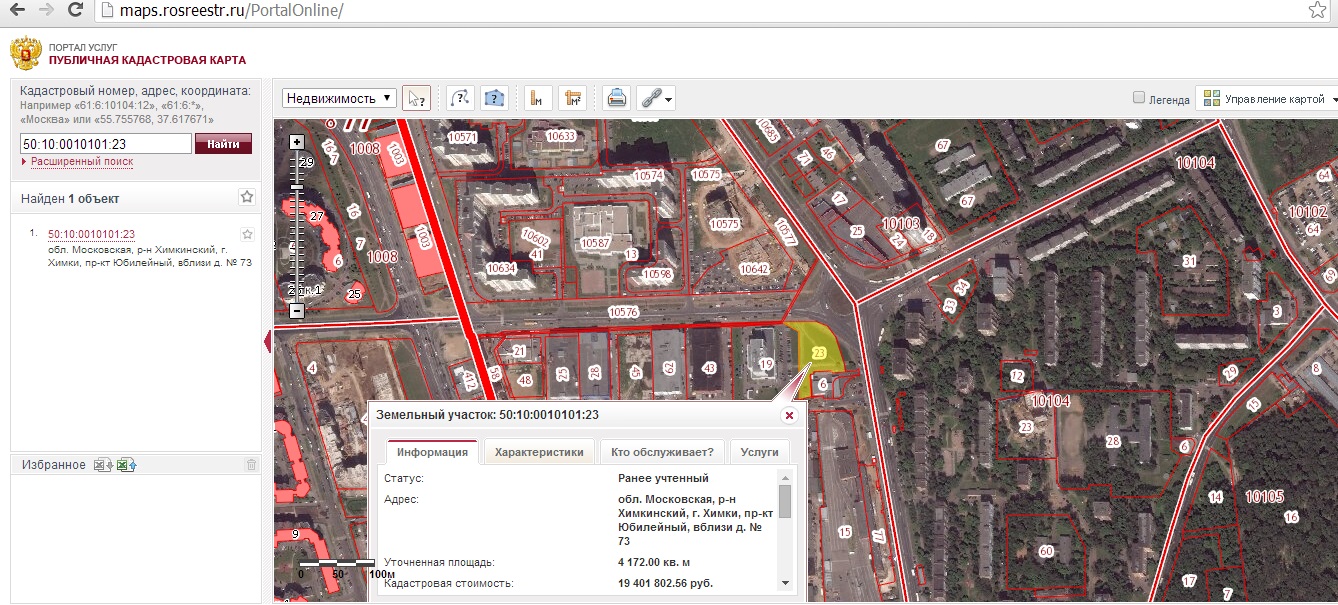Open search result link 50:10:0010101:23
This screenshot has width=1338, height=605.
coord(91,234)
